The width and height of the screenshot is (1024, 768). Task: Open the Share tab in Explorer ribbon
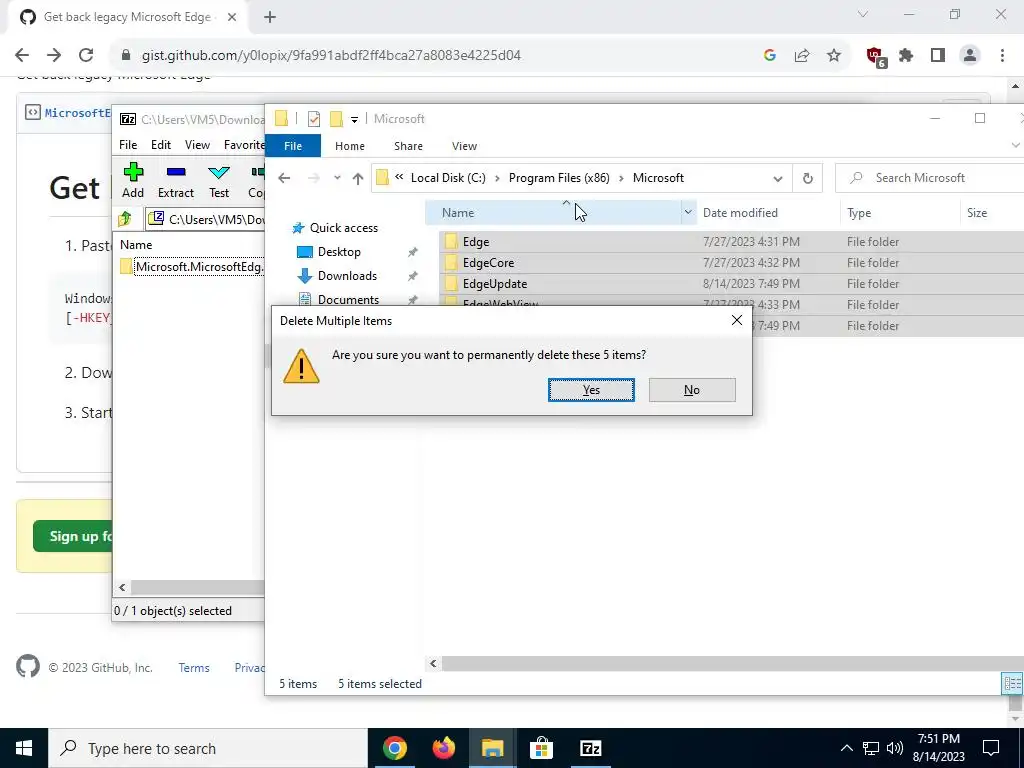pyautogui.click(x=408, y=146)
